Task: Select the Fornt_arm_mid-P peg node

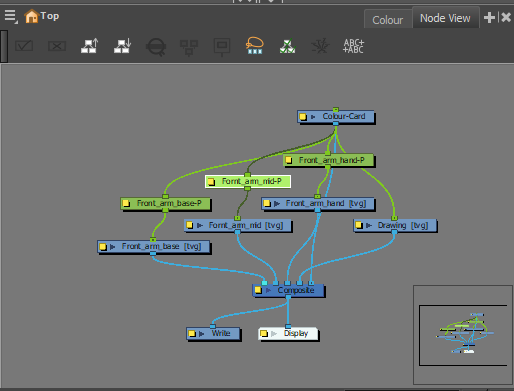Action: [x=248, y=181]
